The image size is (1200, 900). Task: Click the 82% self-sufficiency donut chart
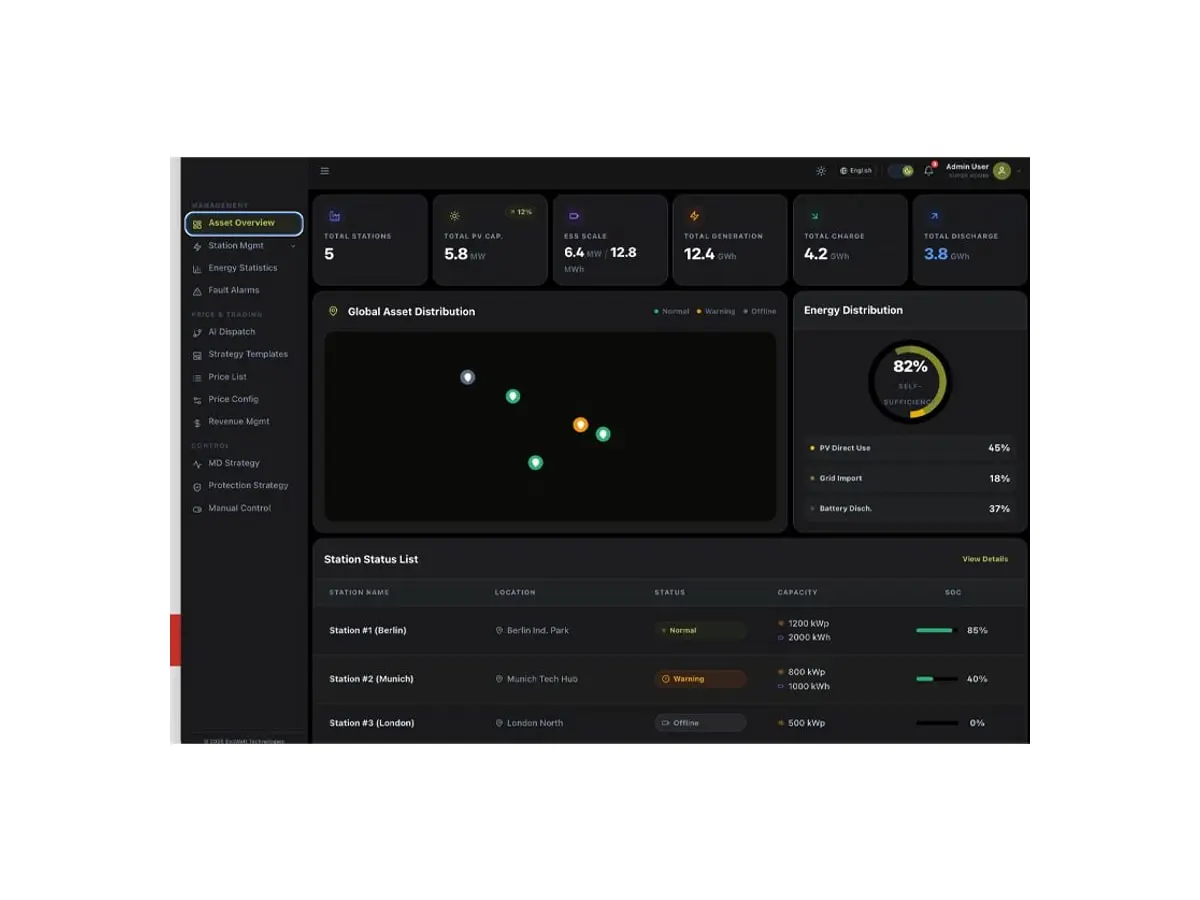click(x=910, y=382)
